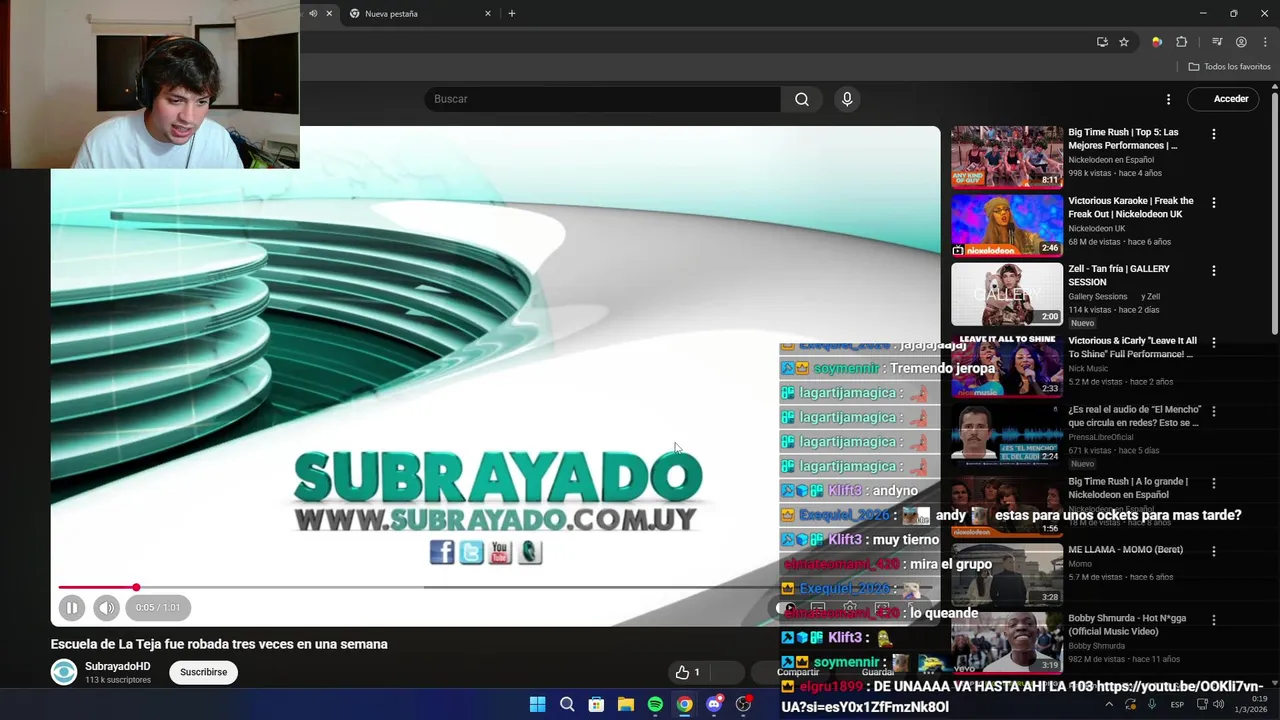Open SubrayadoHD channel avatar

[x=64, y=672]
